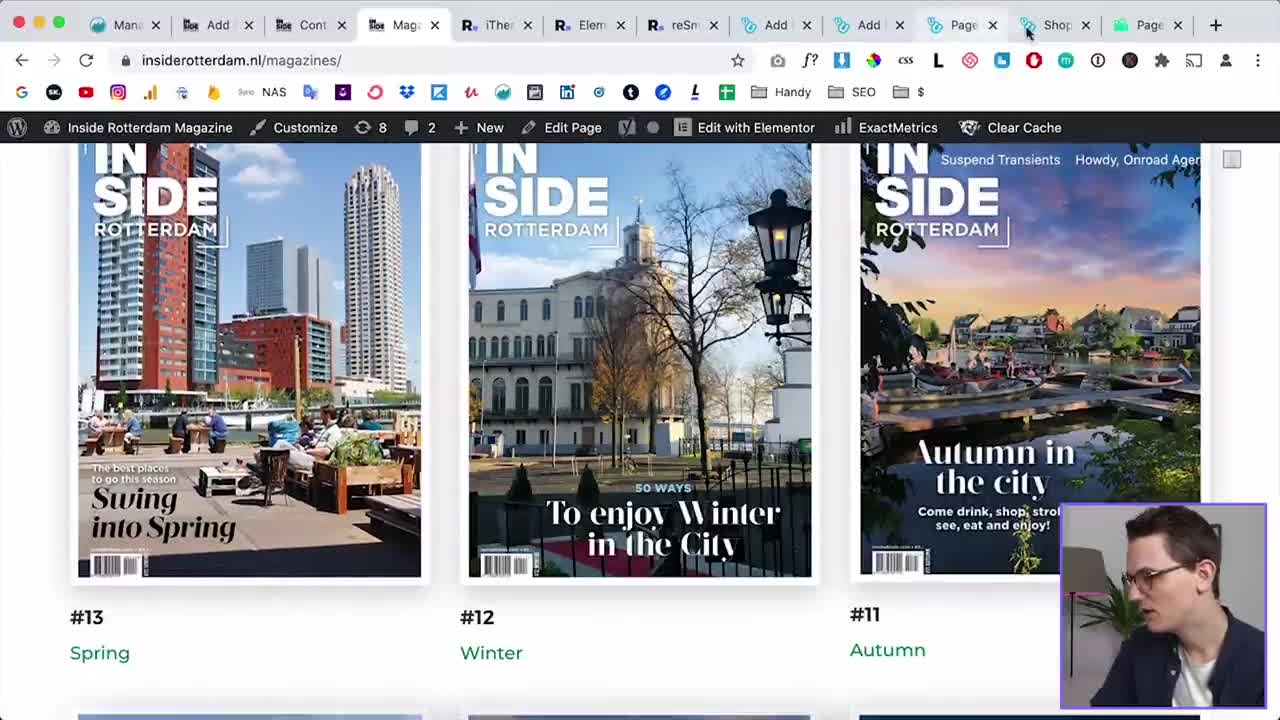This screenshot has width=1280, height=720.
Task: Open the camera screenshot extension
Action: [777, 60]
